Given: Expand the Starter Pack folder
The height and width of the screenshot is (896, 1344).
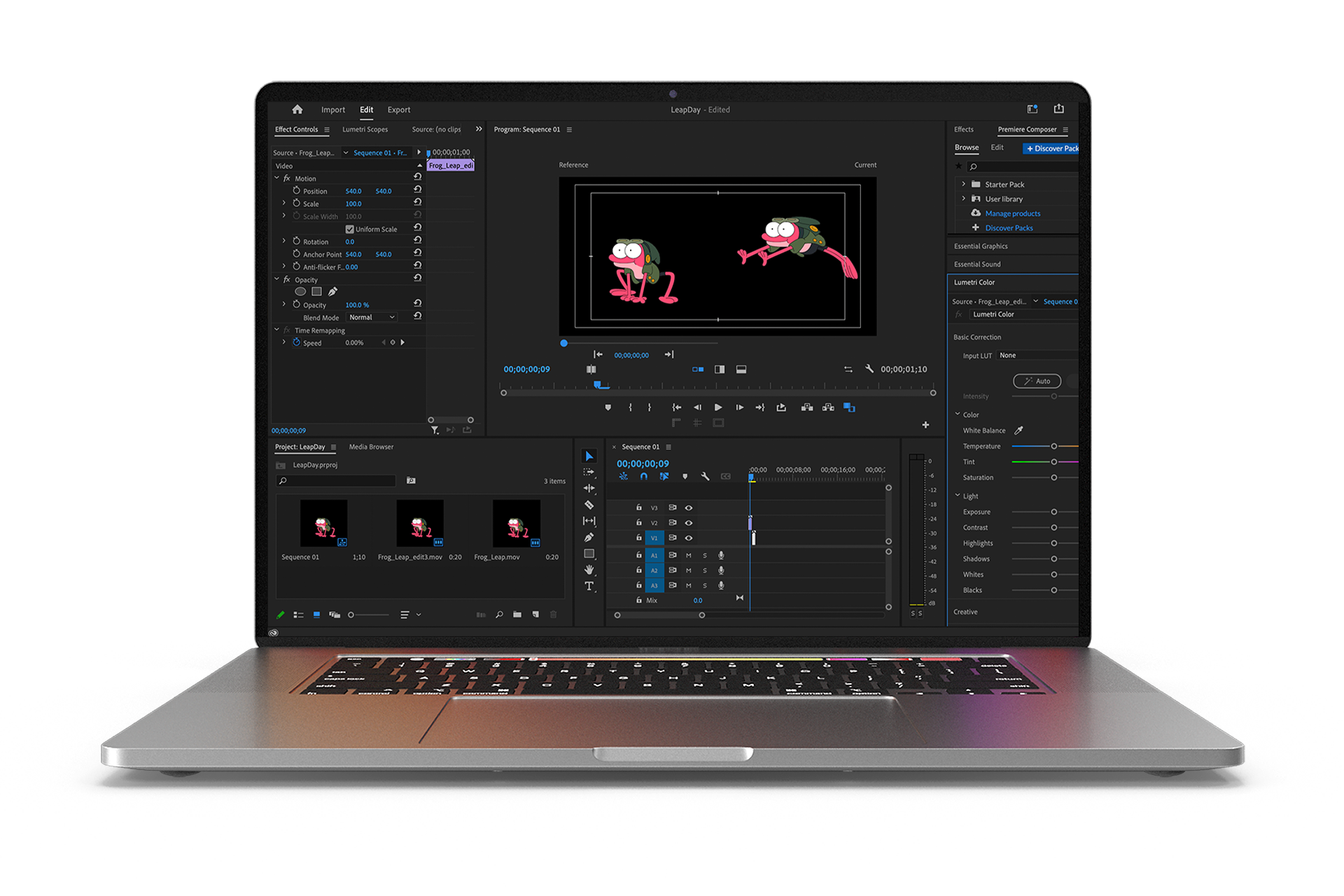Looking at the screenshot, I should [963, 184].
